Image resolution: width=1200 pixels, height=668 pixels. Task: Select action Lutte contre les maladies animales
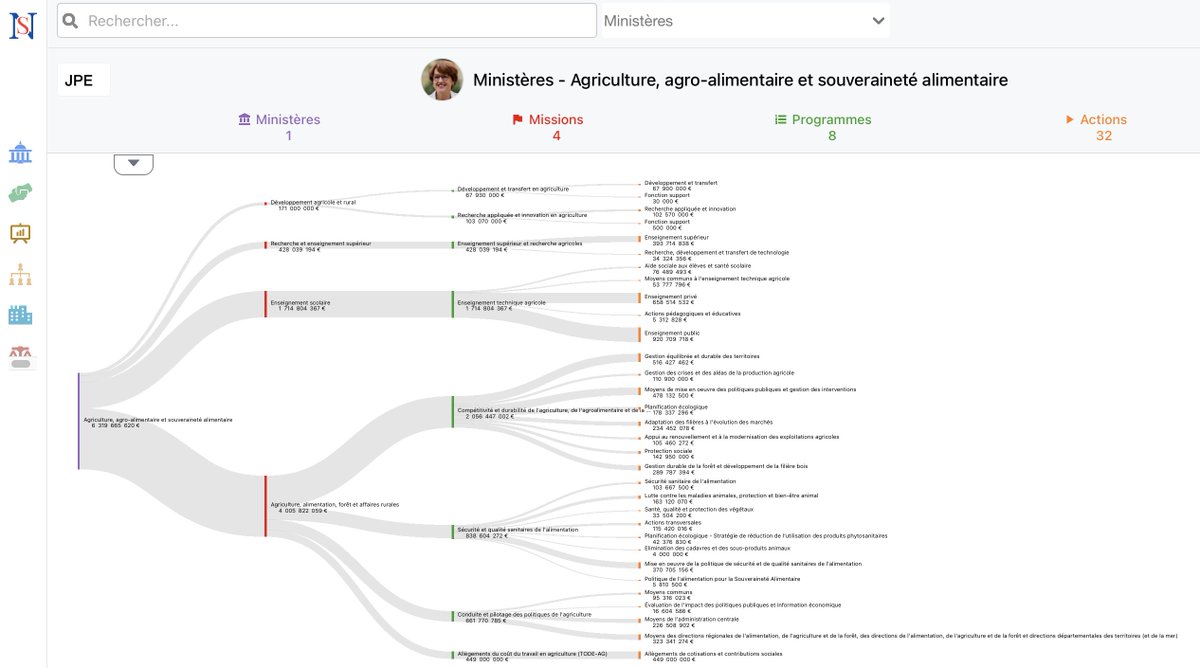[x=730, y=498]
